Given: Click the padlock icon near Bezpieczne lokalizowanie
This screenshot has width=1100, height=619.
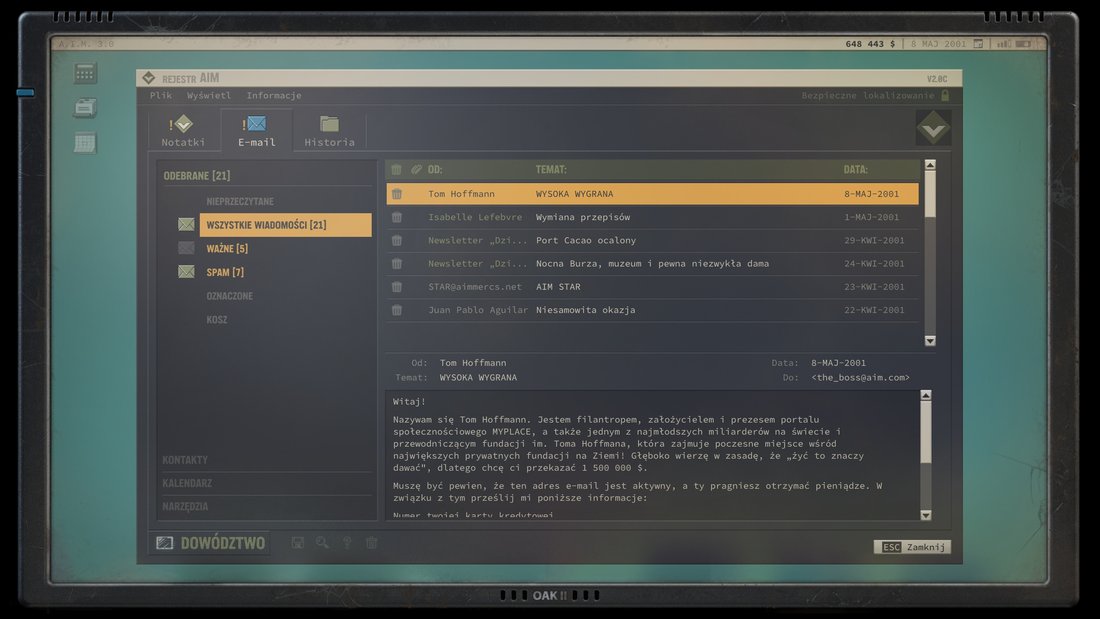Looking at the screenshot, I should 945,95.
